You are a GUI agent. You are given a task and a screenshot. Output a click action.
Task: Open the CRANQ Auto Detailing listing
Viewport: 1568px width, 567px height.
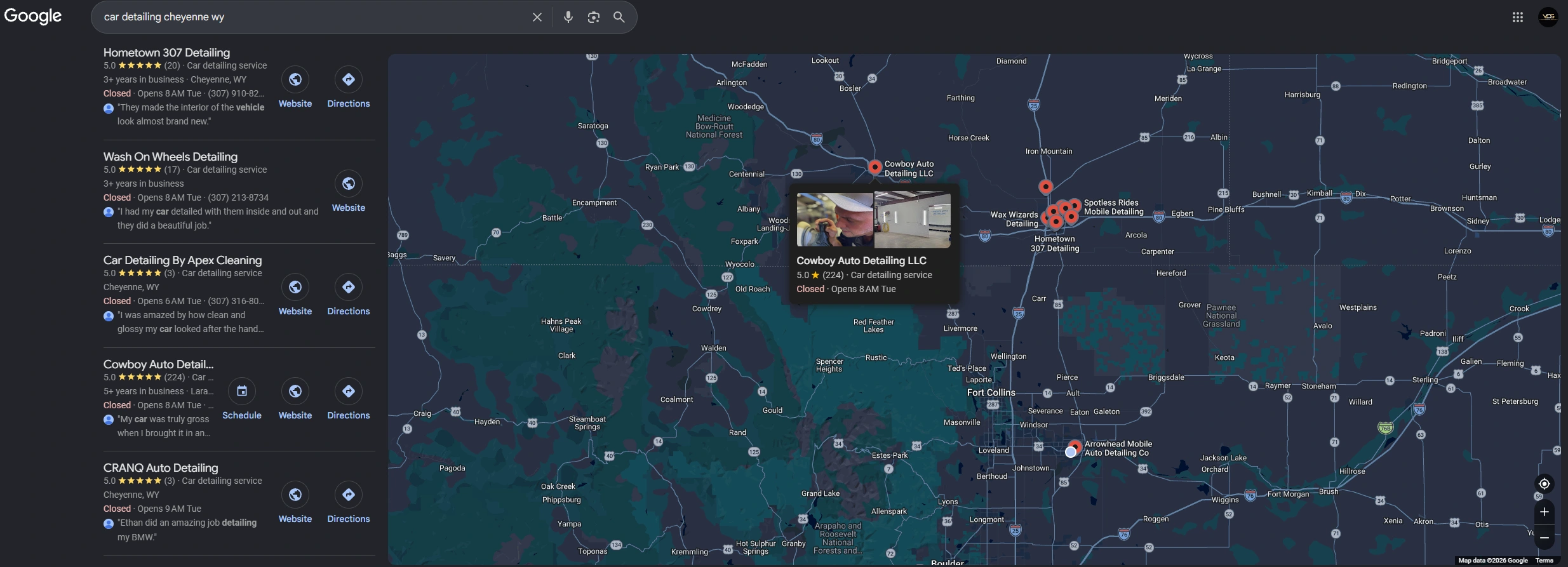[x=161, y=468]
